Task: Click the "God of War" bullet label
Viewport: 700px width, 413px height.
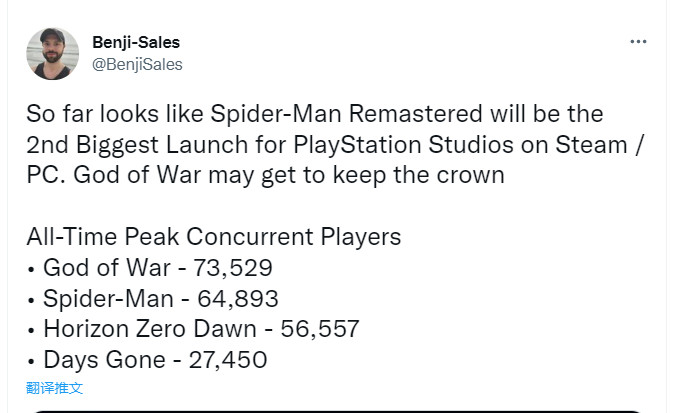Action: (x=96, y=268)
